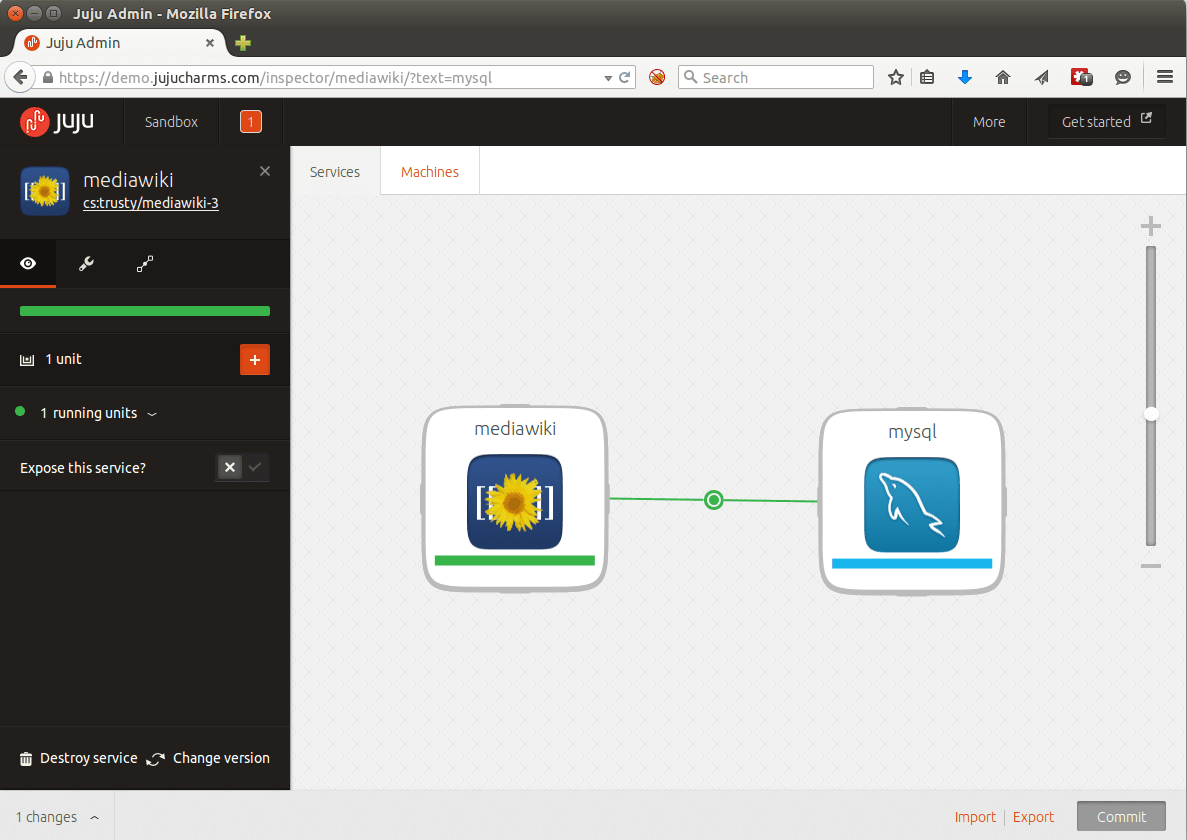
Task: Open the Firefox hamburger menu
Action: (x=1165, y=77)
